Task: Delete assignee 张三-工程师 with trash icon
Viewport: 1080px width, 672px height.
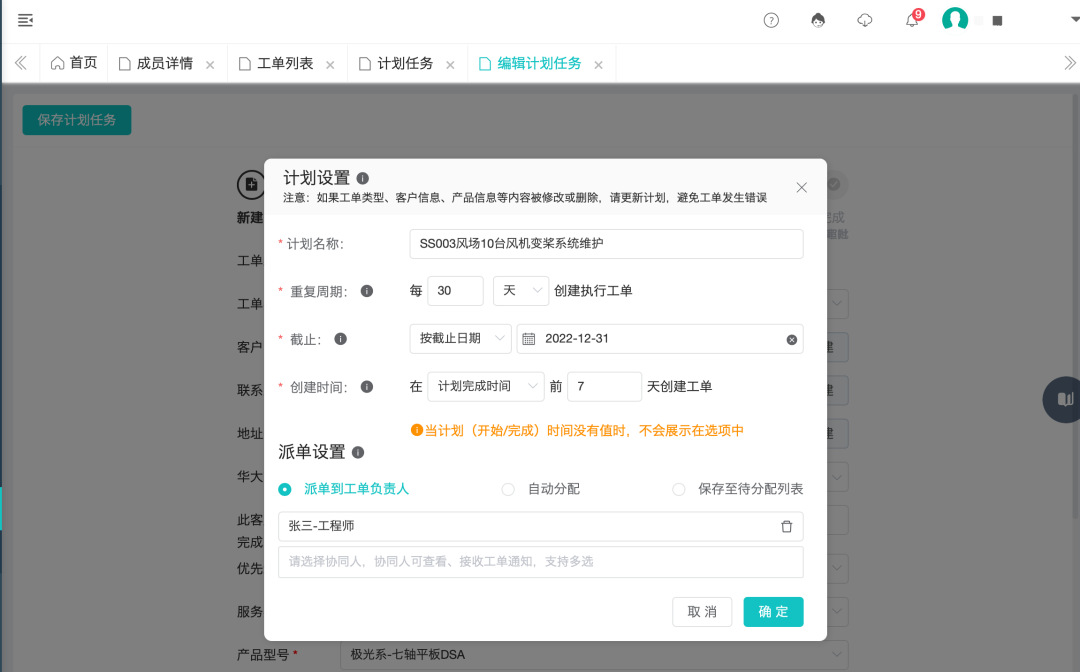Action: [786, 526]
